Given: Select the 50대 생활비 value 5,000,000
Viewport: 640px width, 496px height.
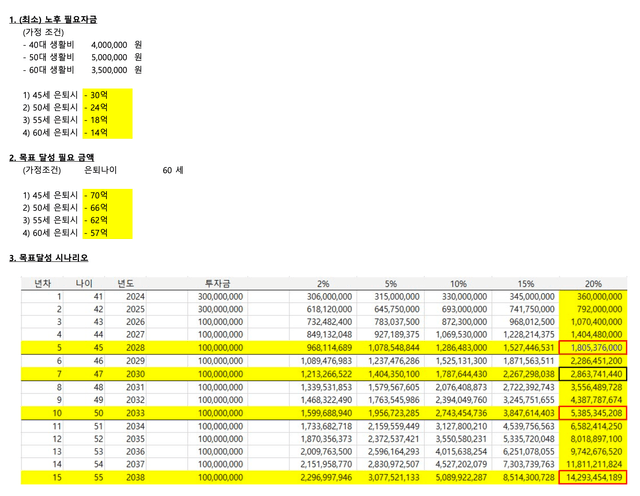Looking at the screenshot, I should (x=109, y=57).
